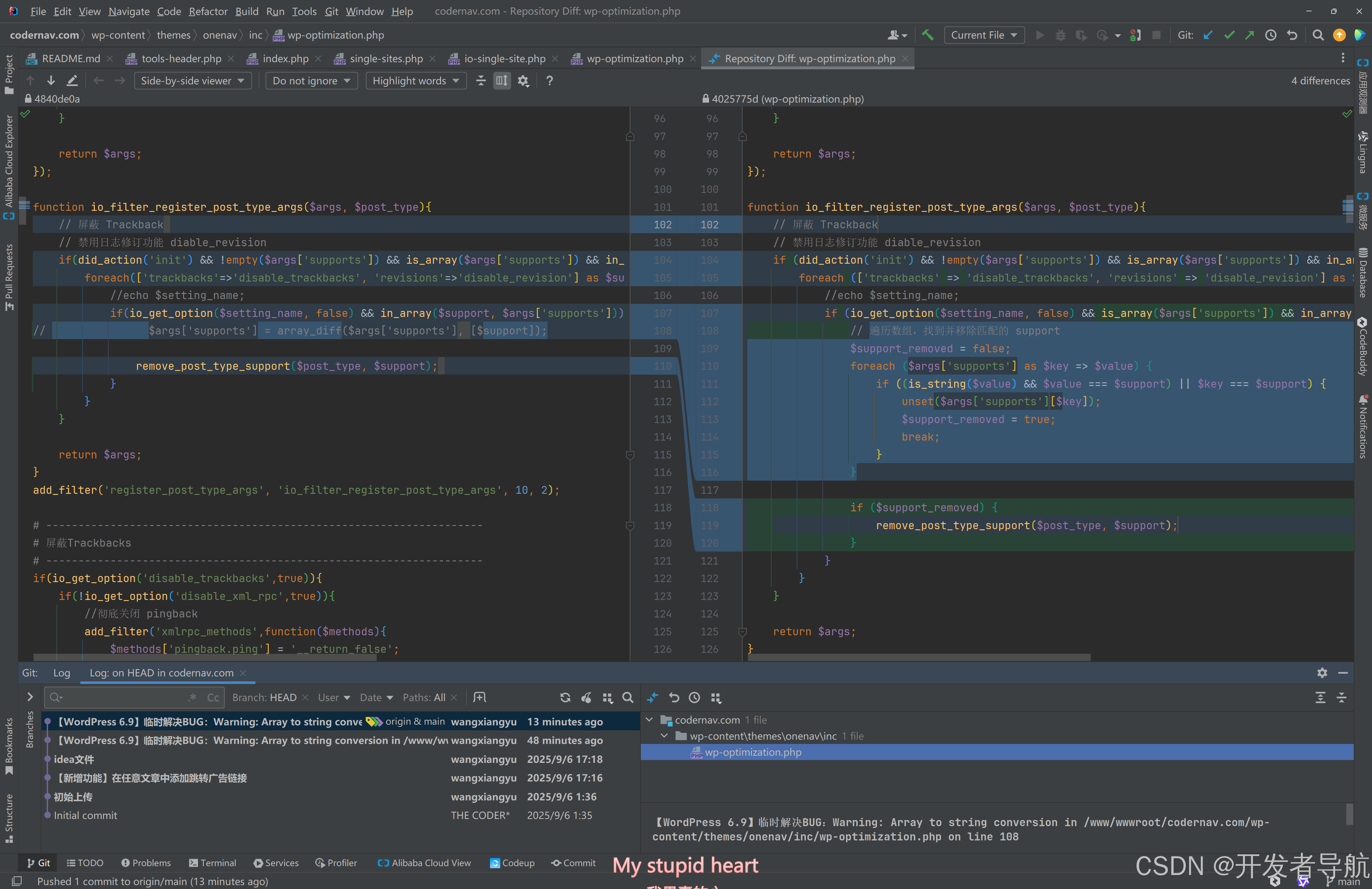1372x889 pixels.
Task: Clear the Paths: All filter
Action: [x=454, y=697]
